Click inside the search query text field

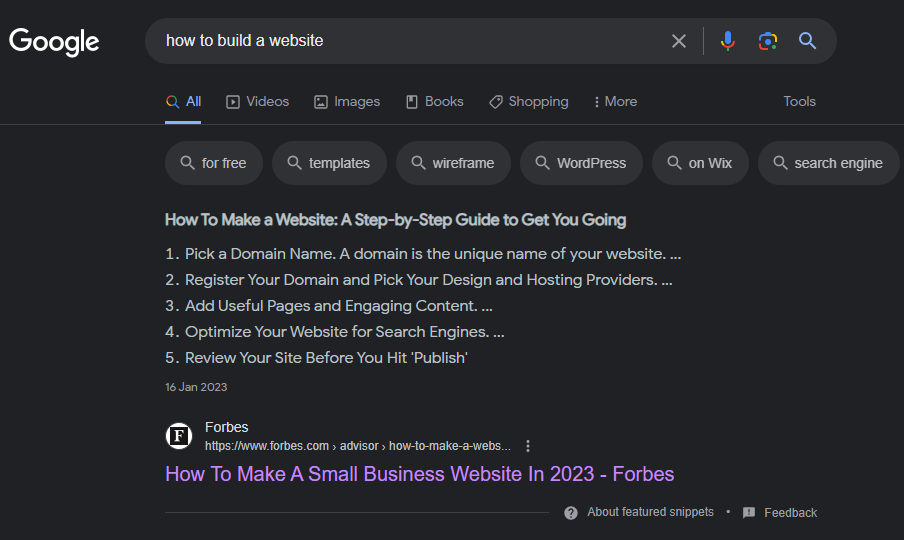pos(400,41)
